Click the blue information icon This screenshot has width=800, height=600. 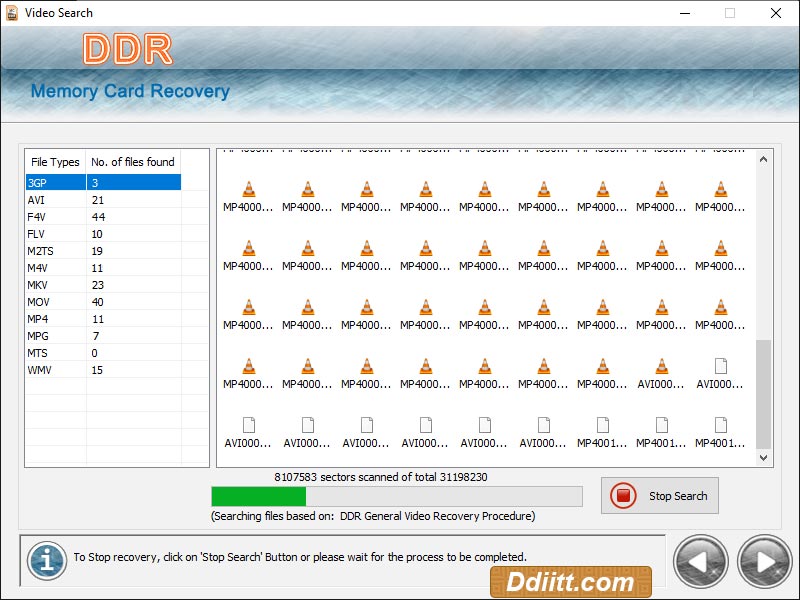click(x=46, y=559)
